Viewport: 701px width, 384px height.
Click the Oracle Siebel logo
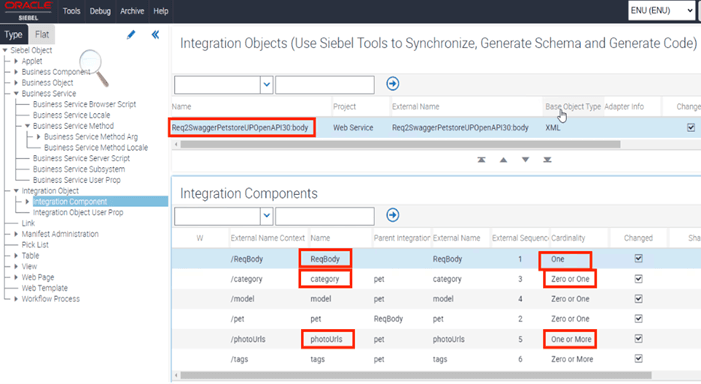[28, 11]
